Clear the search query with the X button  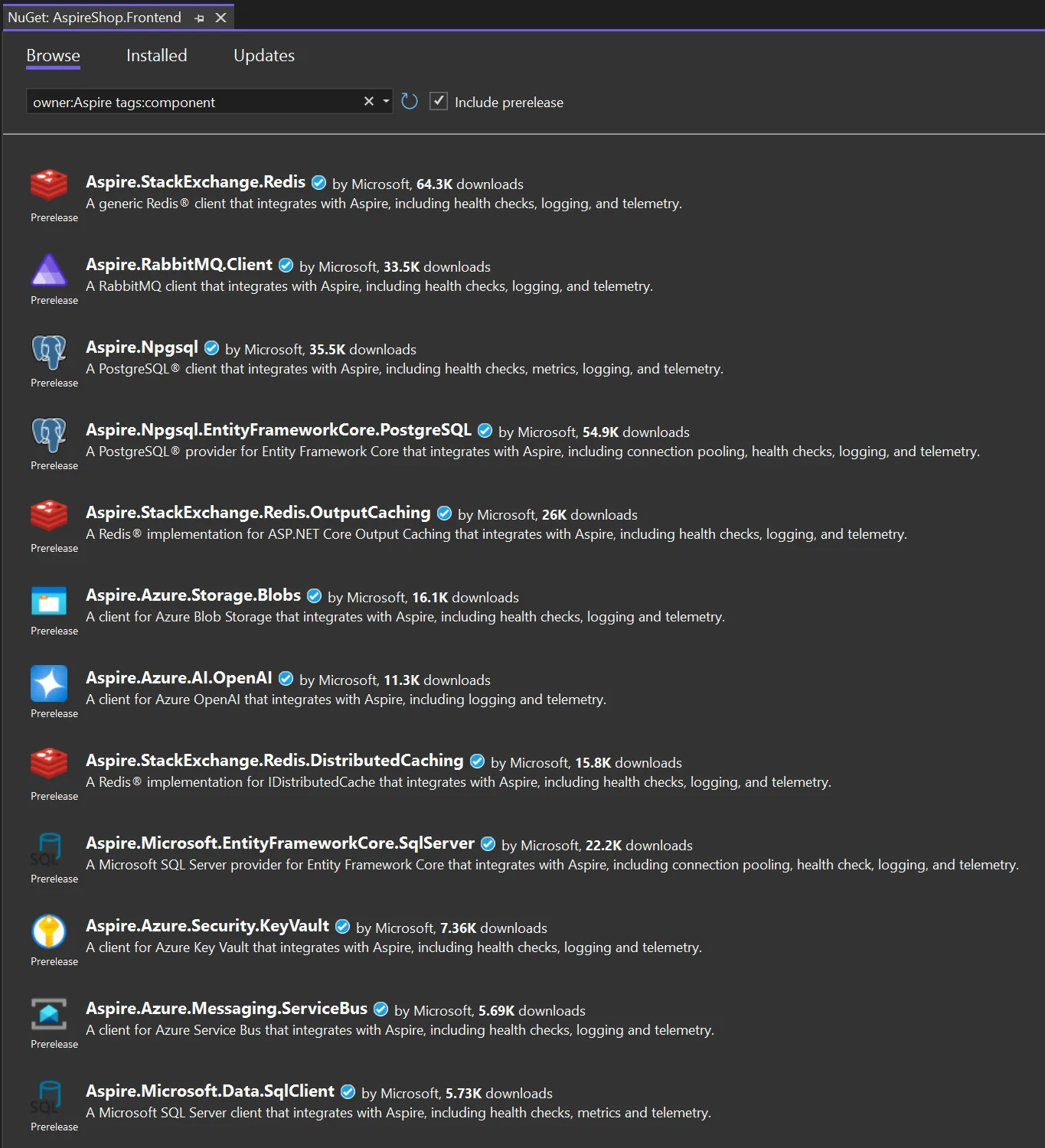coord(368,101)
